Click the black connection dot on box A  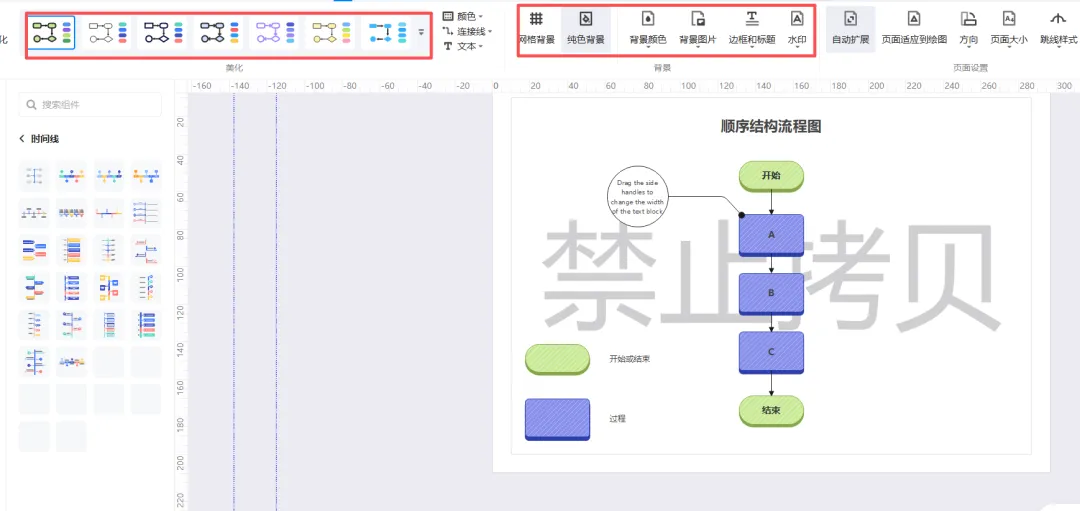741,215
